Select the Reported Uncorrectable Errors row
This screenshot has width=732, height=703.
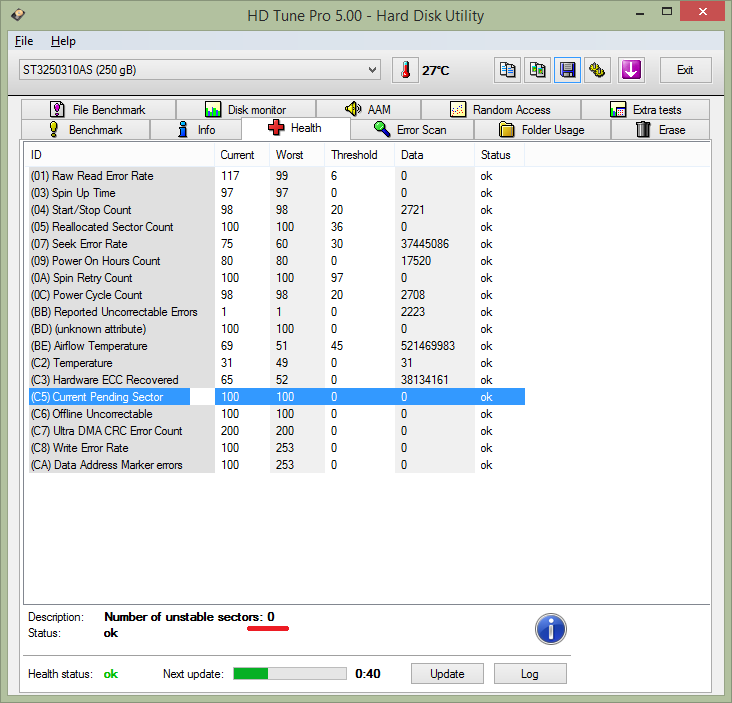click(277, 312)
